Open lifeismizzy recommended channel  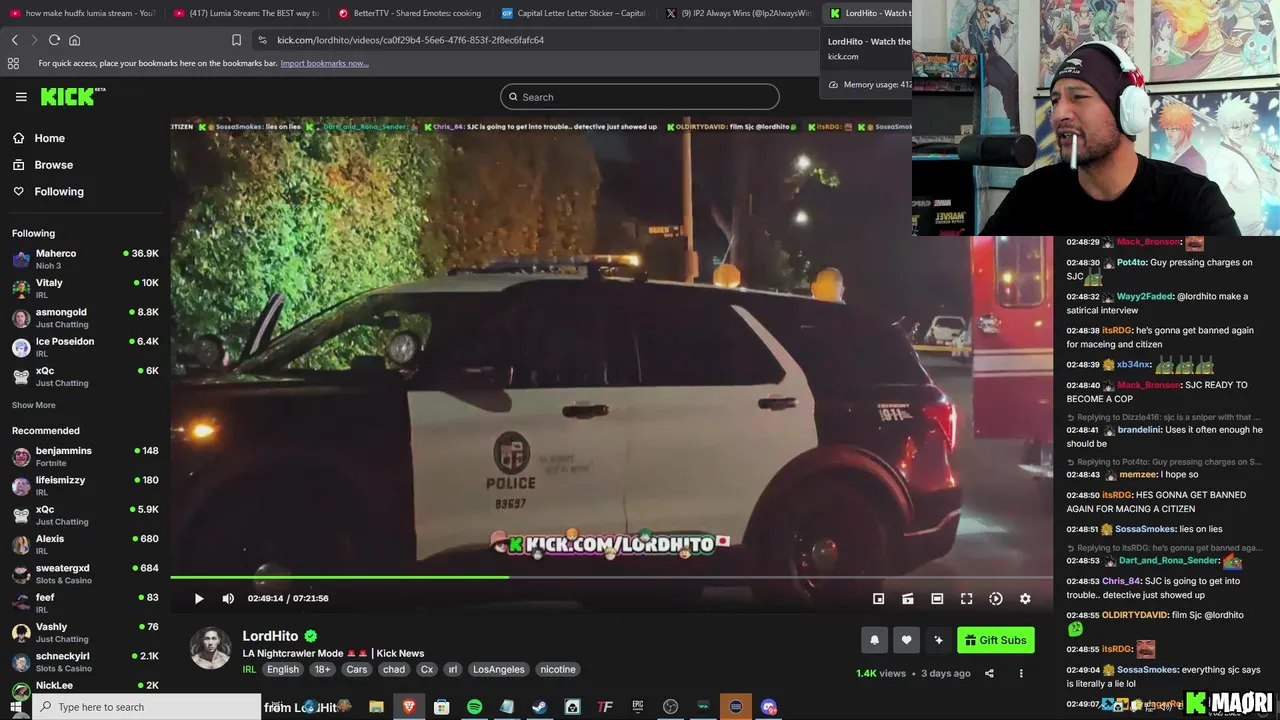[x=85, y=485]
